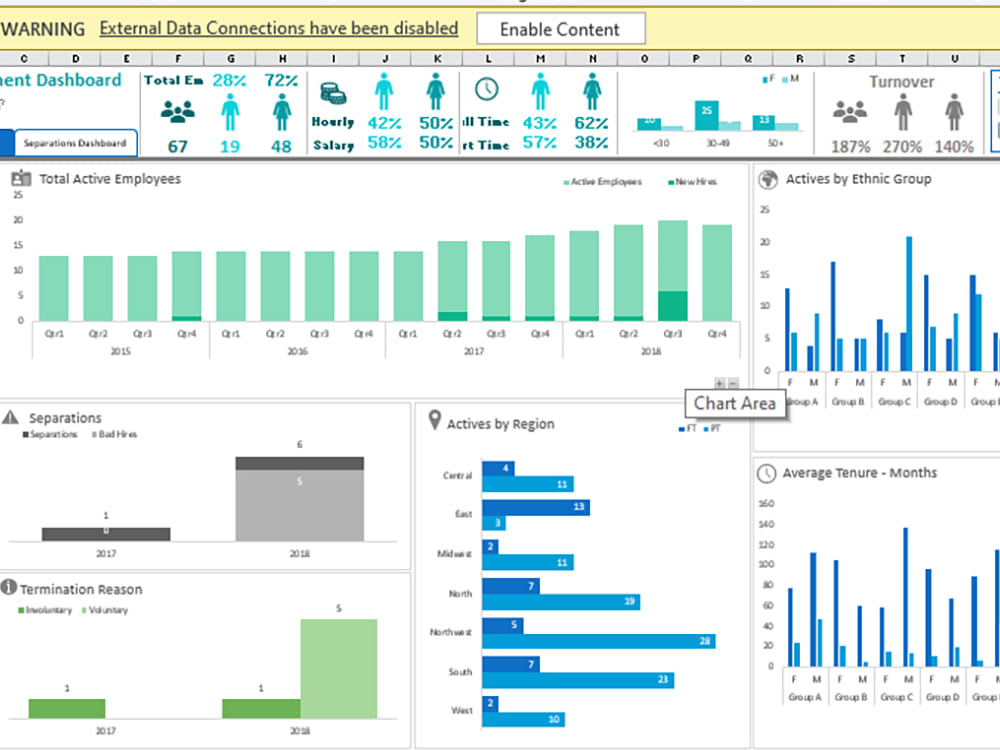Click the plus chart zoom control
The image size is (1000, 750).
(718, 383)
